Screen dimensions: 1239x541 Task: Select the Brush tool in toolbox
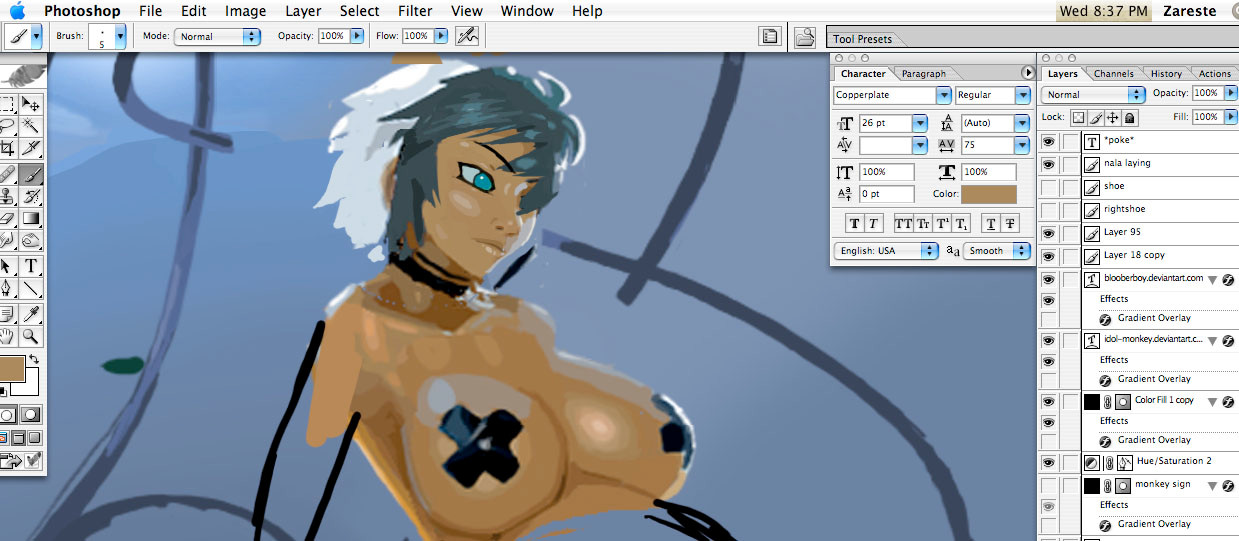point(31,174)
